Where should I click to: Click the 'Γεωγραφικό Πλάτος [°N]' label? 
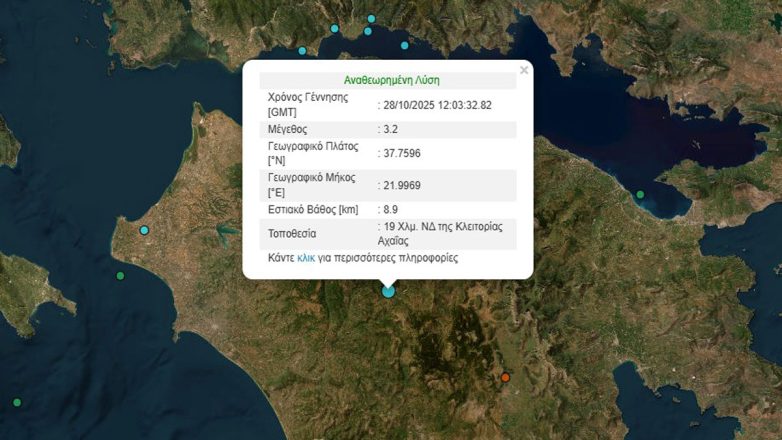(313, 153)
